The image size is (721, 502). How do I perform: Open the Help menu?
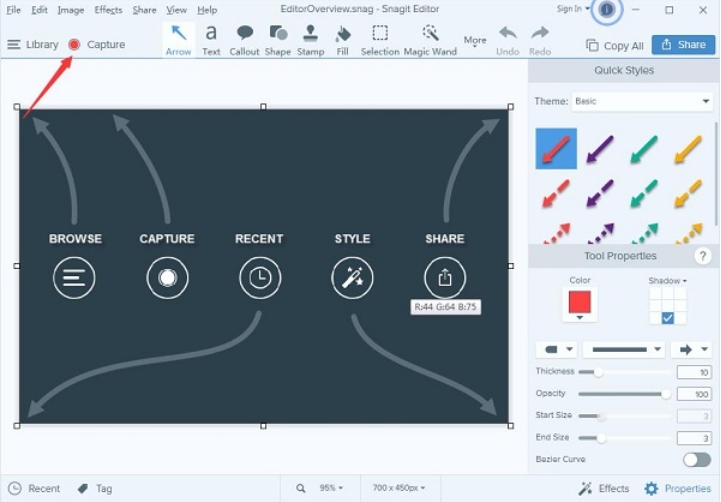click(x=207, y=10)
